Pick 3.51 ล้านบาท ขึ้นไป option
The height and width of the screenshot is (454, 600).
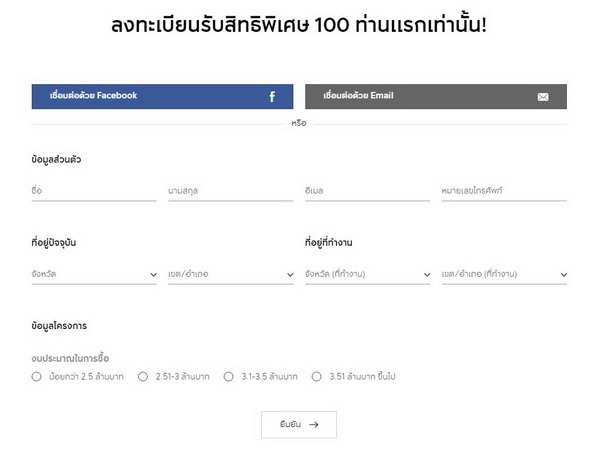[x=317, y=377]
